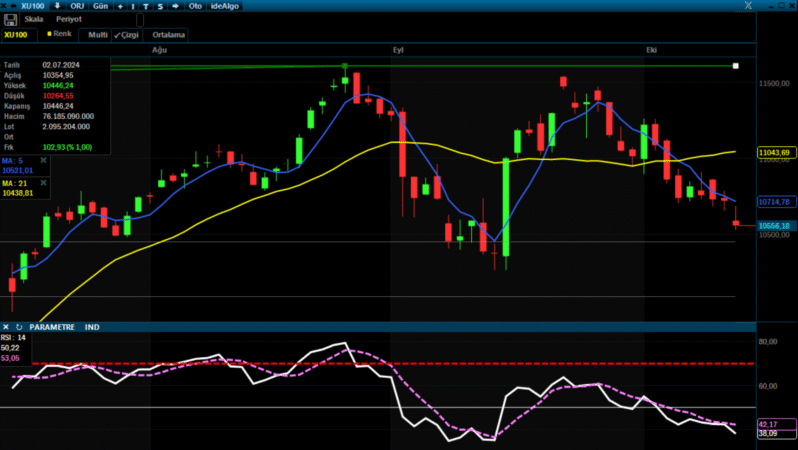The image size is (798, 450).
Task: Click the Renk color option
Action: coord(59,34)
